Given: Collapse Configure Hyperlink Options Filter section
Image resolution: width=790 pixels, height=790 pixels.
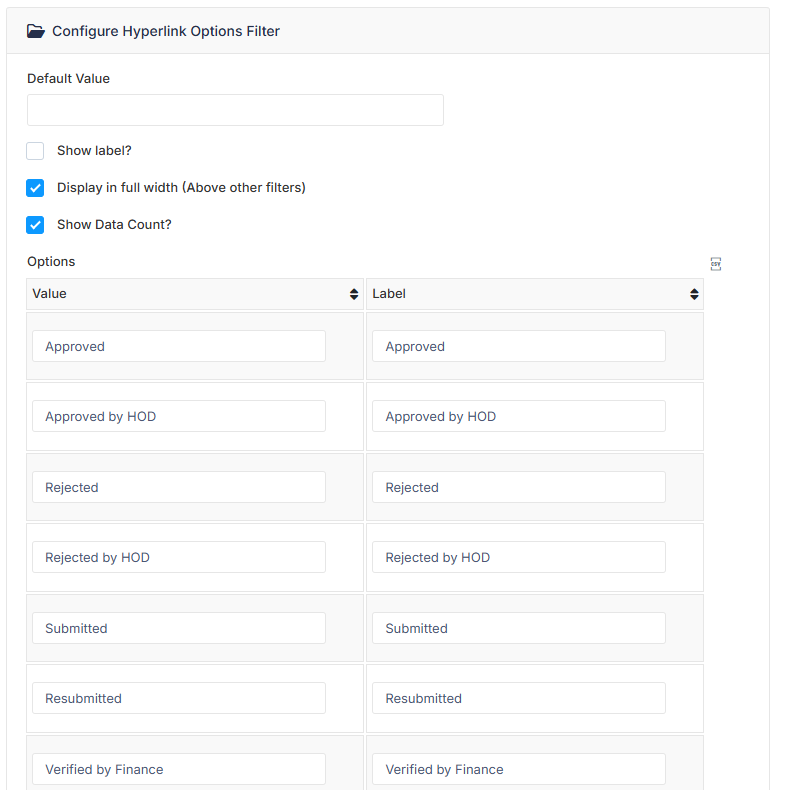Looking at the screenshot, I should click(166, 31).
